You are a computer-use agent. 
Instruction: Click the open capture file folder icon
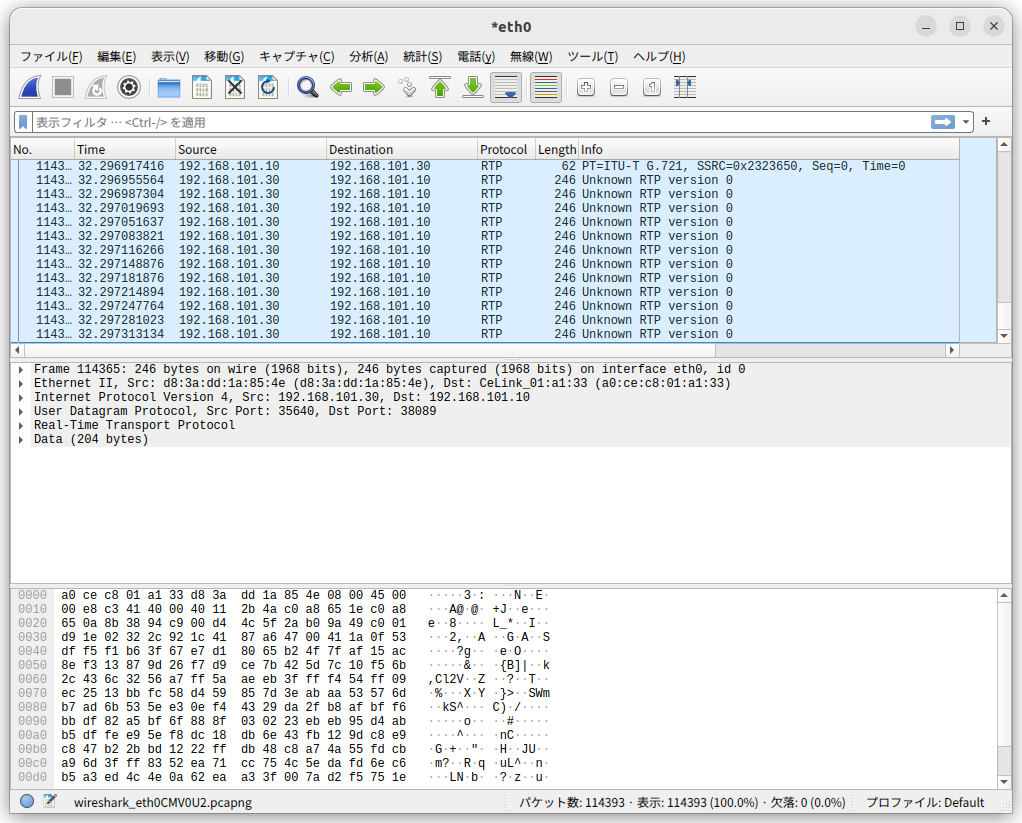coord(168,88)
